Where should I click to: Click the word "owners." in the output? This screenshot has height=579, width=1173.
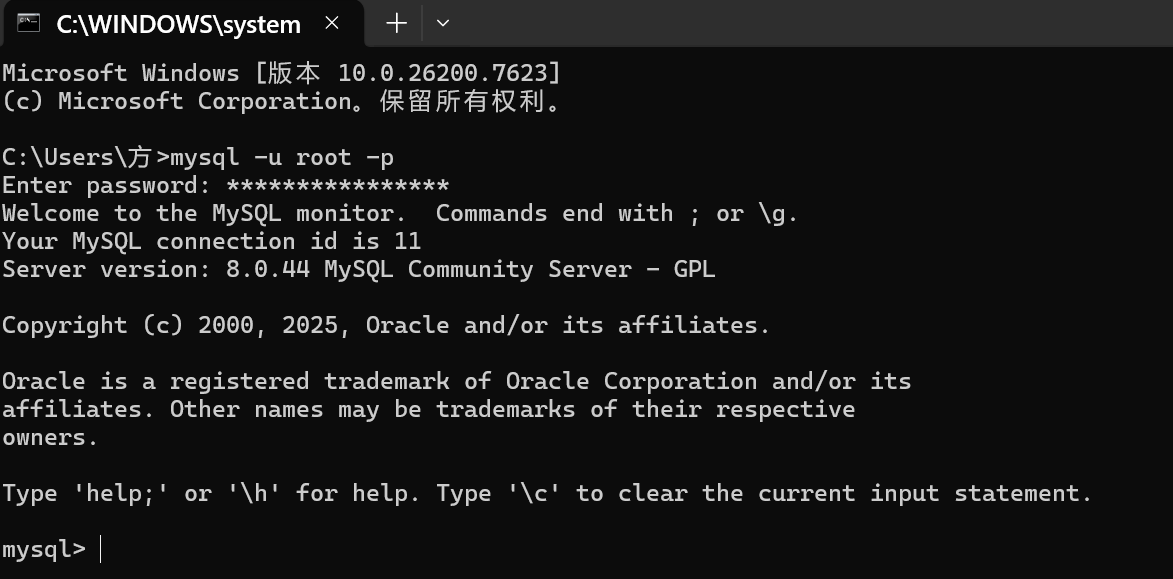(50, 438)
